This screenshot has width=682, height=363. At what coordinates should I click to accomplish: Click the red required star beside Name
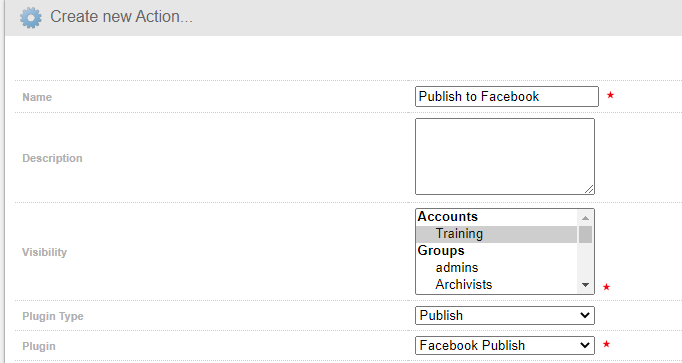pos(610,95)
